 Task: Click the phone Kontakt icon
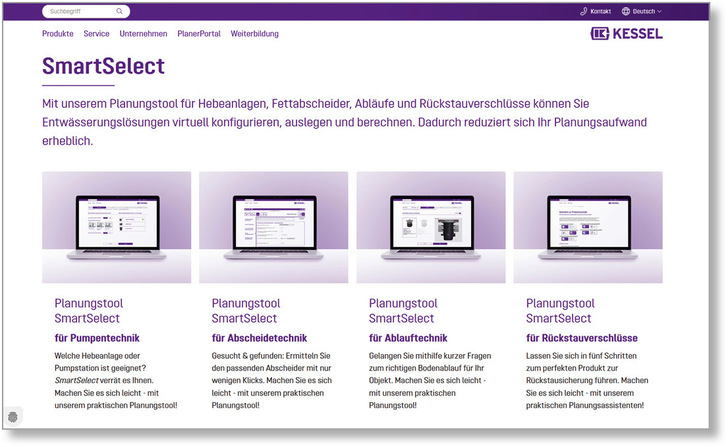[x=584, y=12]
